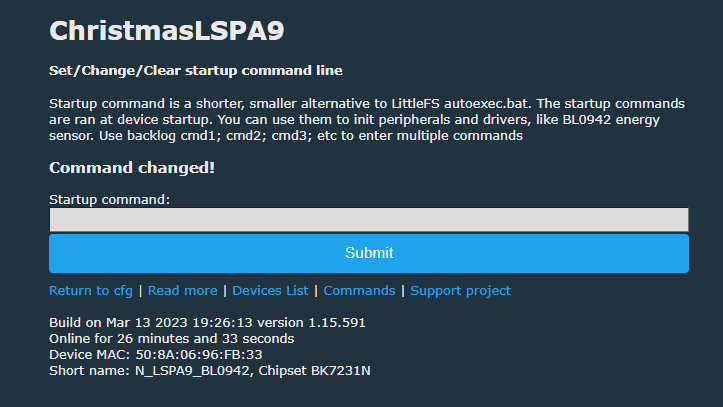Click the Command changed! confirmation message
Viewport: 723px width, 407px height.
tap(132, 167)
